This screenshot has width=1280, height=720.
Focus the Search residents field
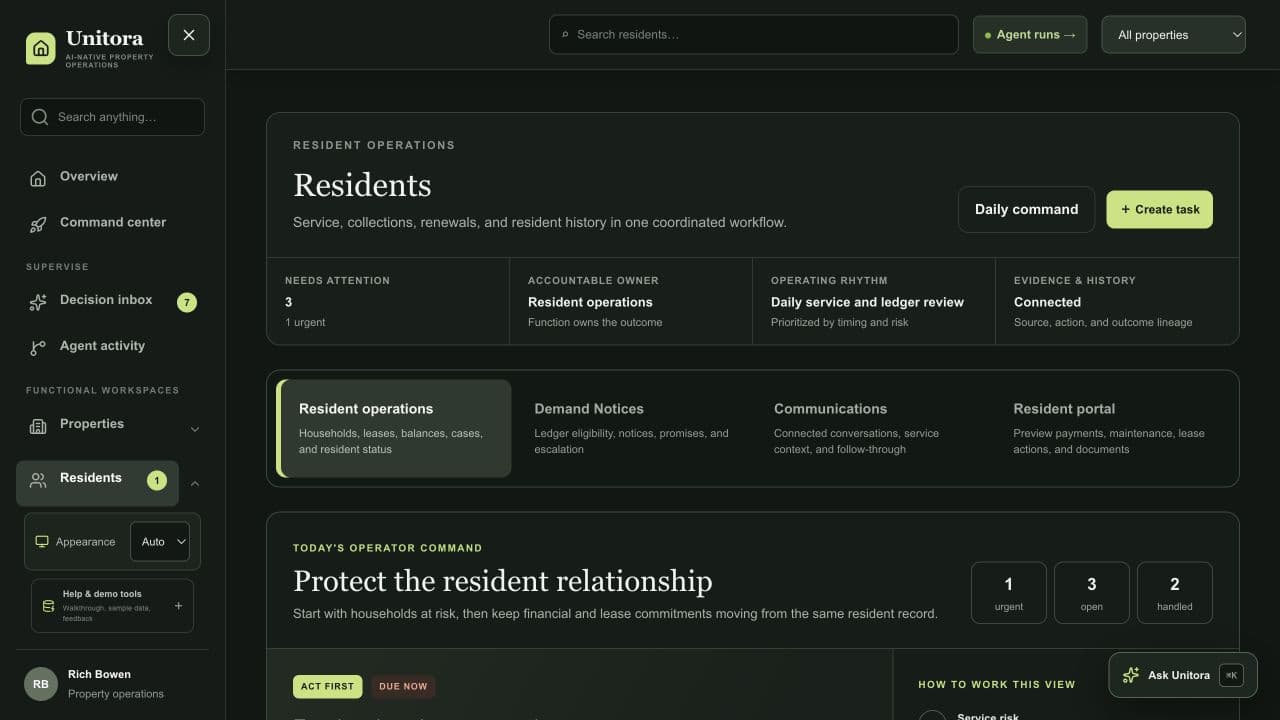pos(754,35)
